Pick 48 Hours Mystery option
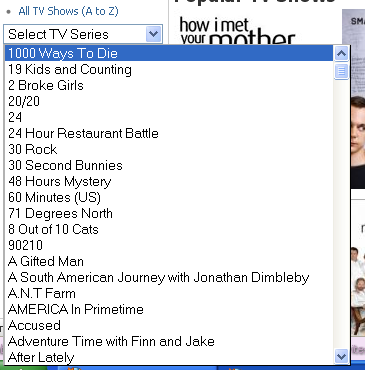This screenshot has height=370, width=365. tap(169, 181)
